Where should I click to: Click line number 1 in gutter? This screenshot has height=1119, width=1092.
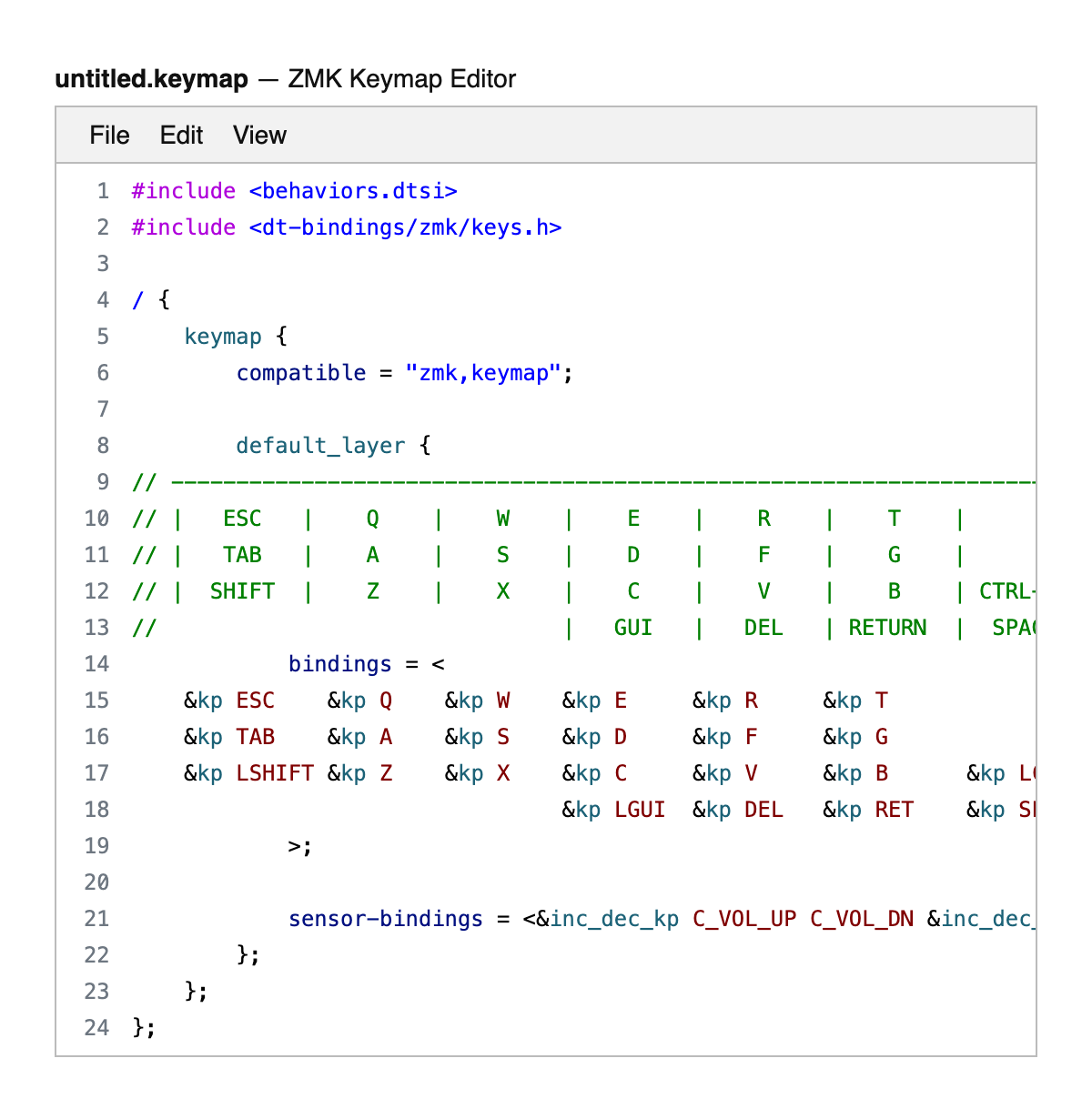103,191
